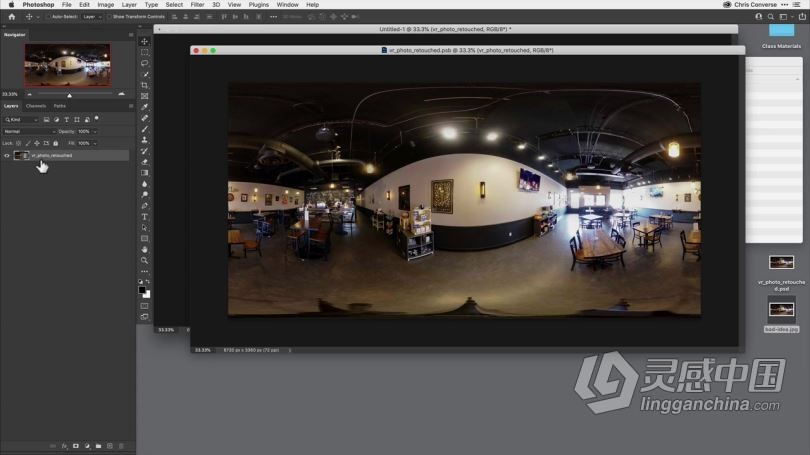The height and width of the screenshot is (455, 810).
Task: Click the Home icon in options bar
Action: tap(12, 17)
